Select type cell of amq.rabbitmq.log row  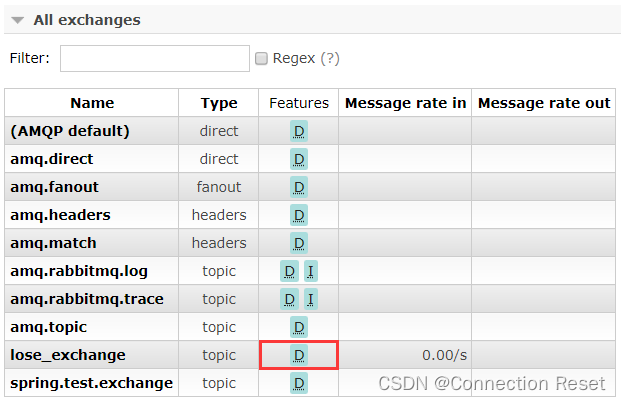click(219, 271)
